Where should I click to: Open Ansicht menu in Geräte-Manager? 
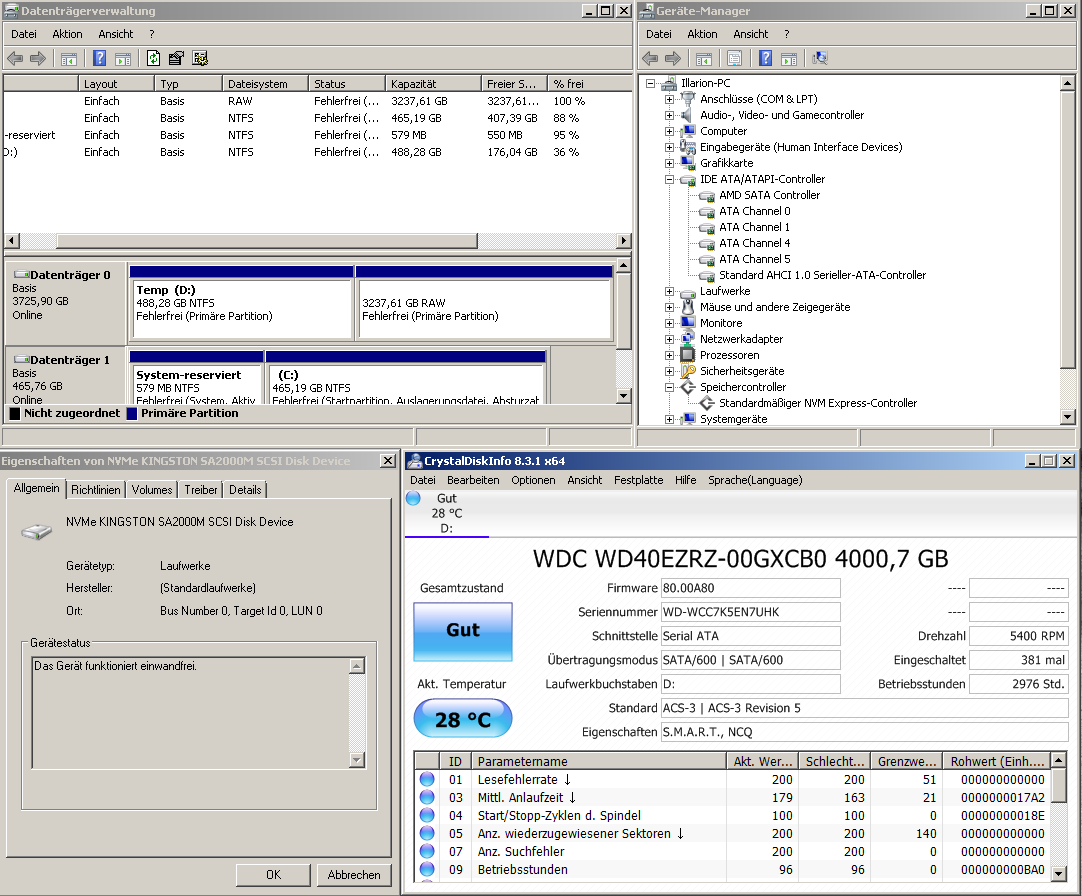pos(750,34)
